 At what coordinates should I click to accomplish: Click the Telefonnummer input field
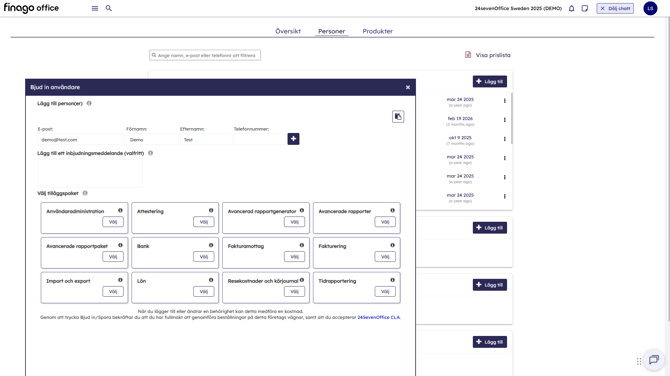(x=259, y=140)
